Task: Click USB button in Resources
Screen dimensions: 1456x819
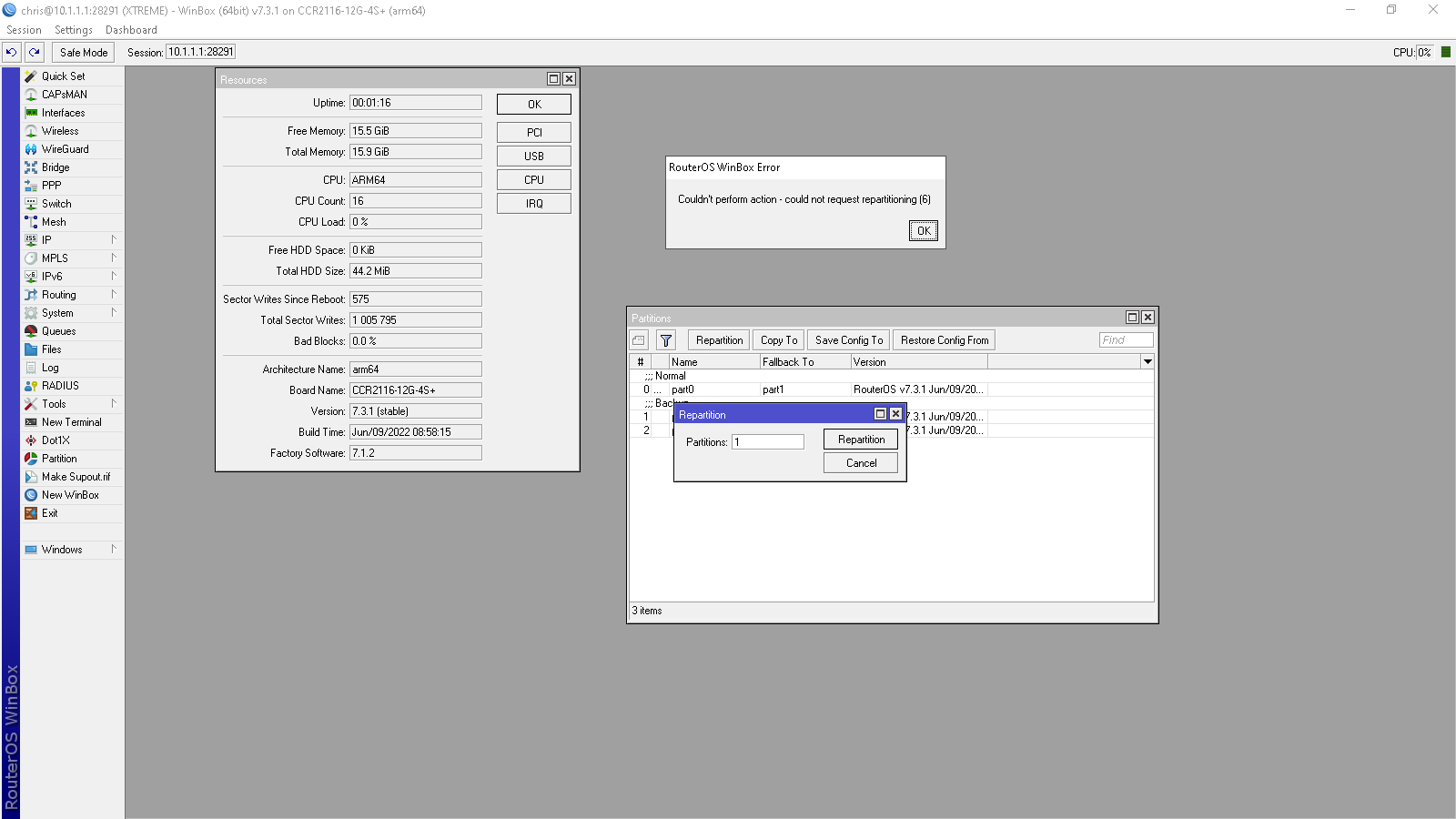Action: coord(534,157)
